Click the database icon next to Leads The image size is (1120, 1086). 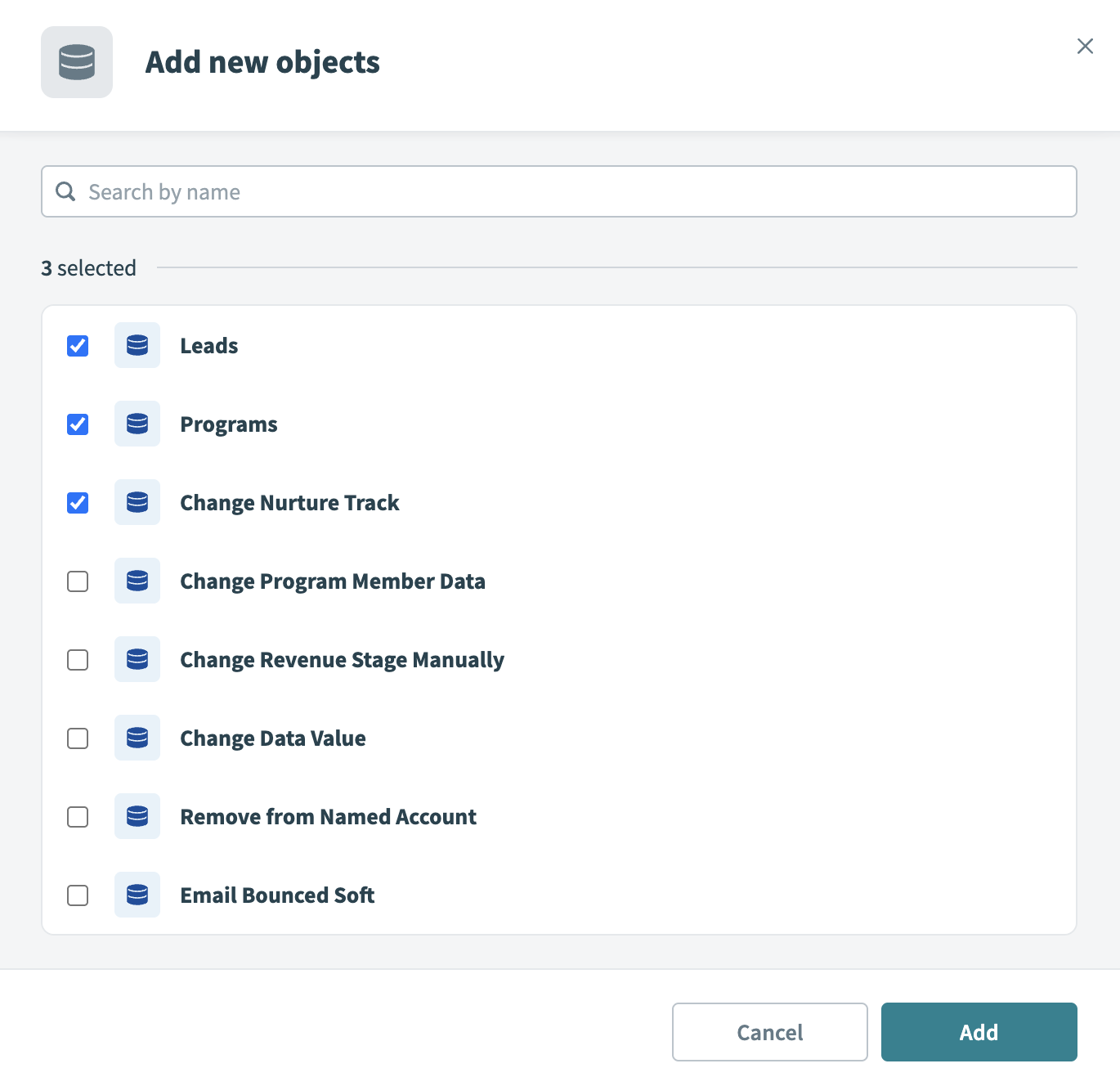click(137, 345)
